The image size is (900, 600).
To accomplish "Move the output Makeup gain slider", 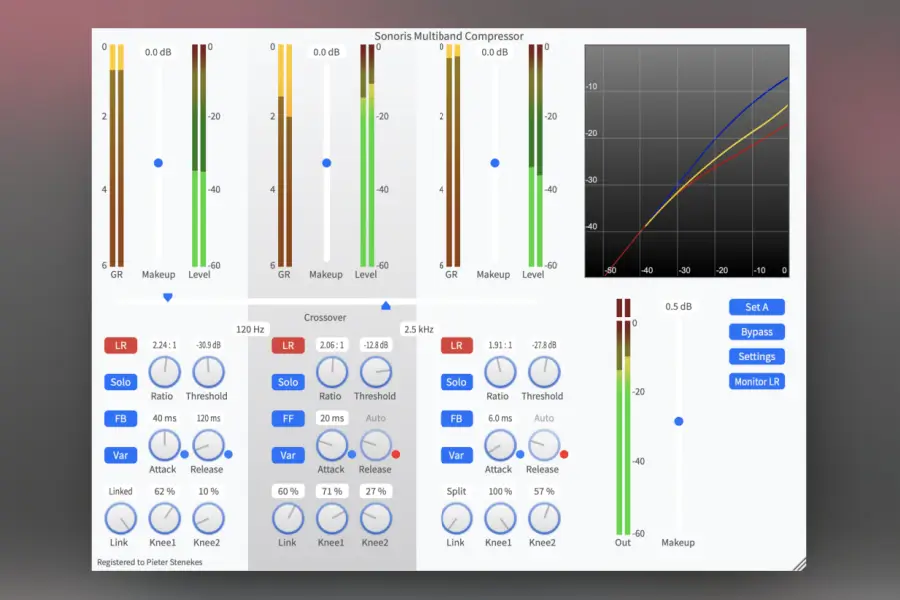I will 678,422.
